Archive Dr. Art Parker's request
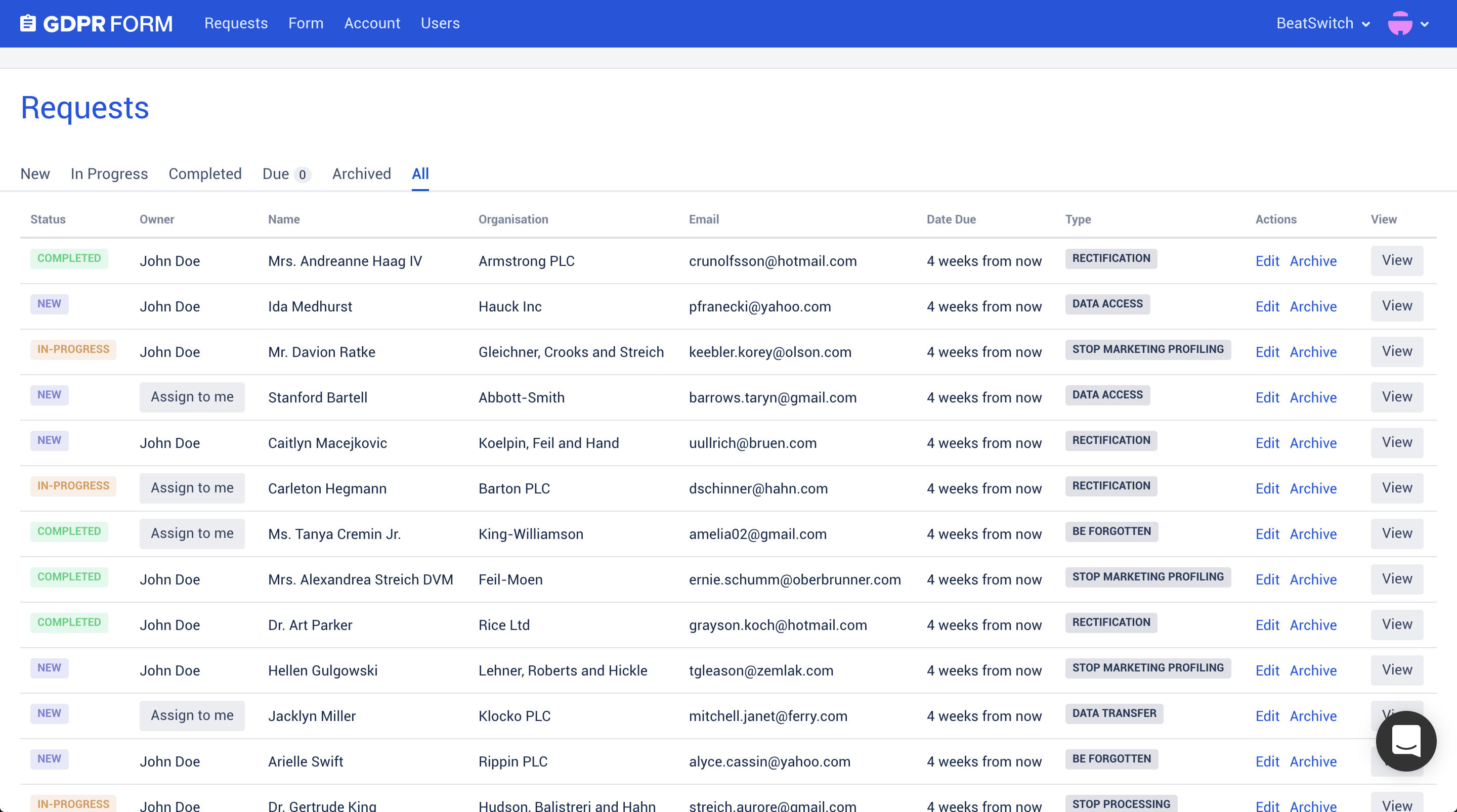This screenshot has width=1457, height=812. [x=1312, y=625]
